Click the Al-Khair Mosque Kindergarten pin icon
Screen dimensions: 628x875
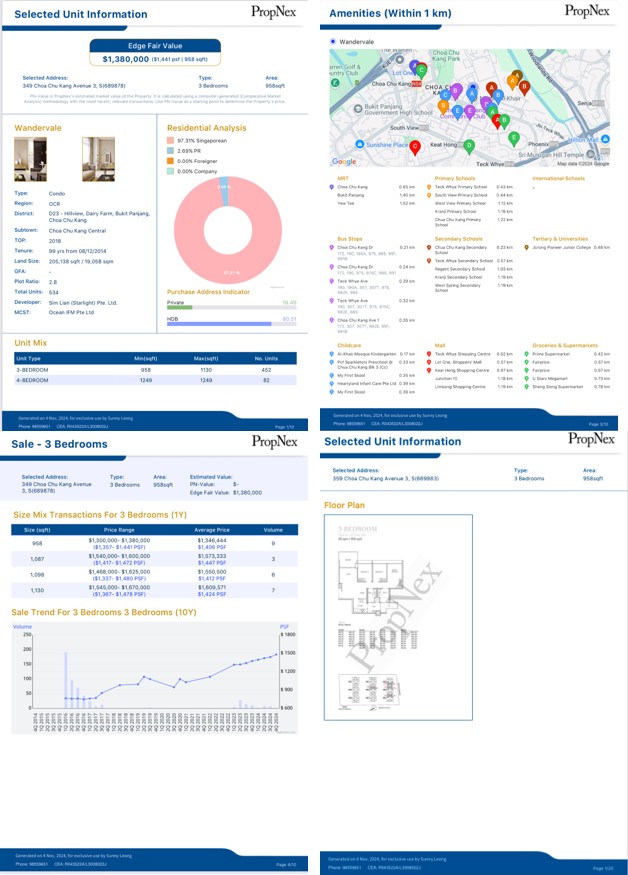[x=332, y=354]
